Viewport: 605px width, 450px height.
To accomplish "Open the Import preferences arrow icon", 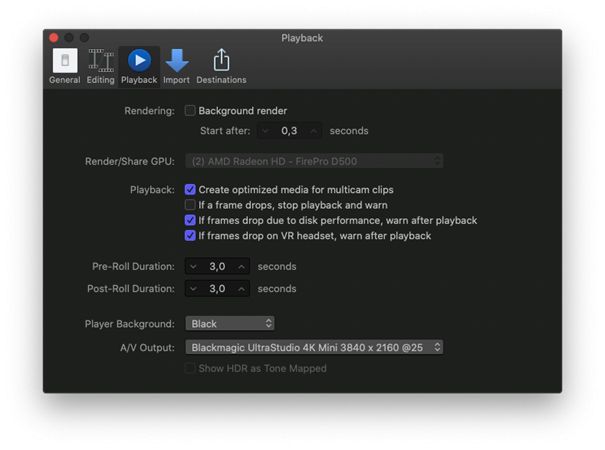I will pyautogui.click(x=177, y=61).
